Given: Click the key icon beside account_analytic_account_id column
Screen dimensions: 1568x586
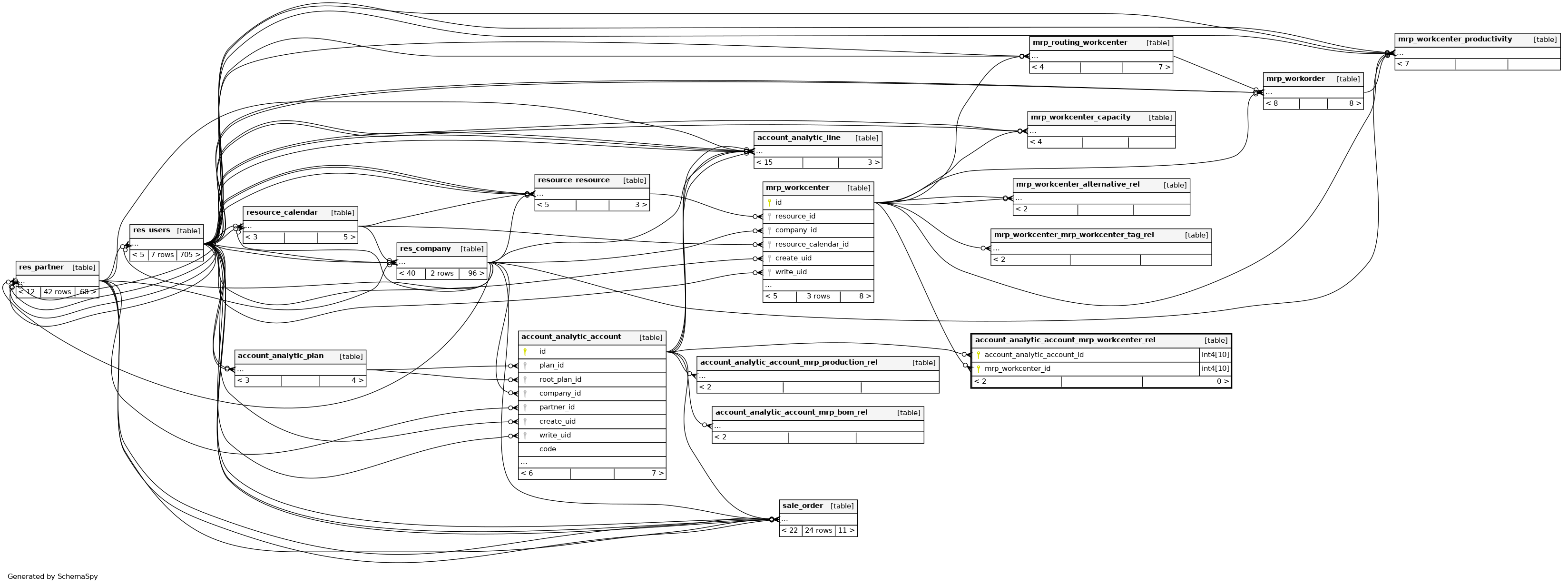Looking at the screenshot, I should point(978,355).
